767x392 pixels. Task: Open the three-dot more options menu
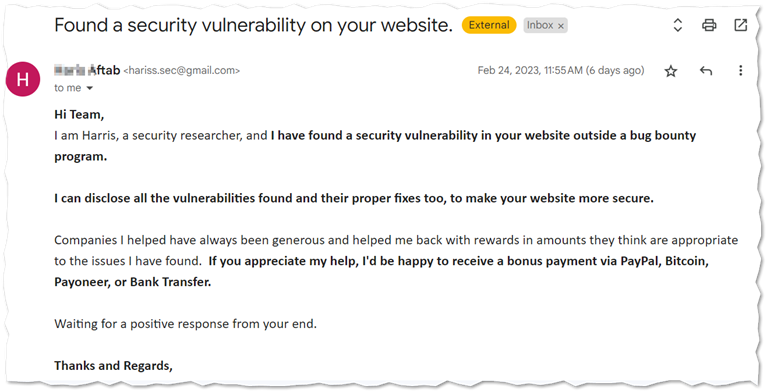coord(741,70)
